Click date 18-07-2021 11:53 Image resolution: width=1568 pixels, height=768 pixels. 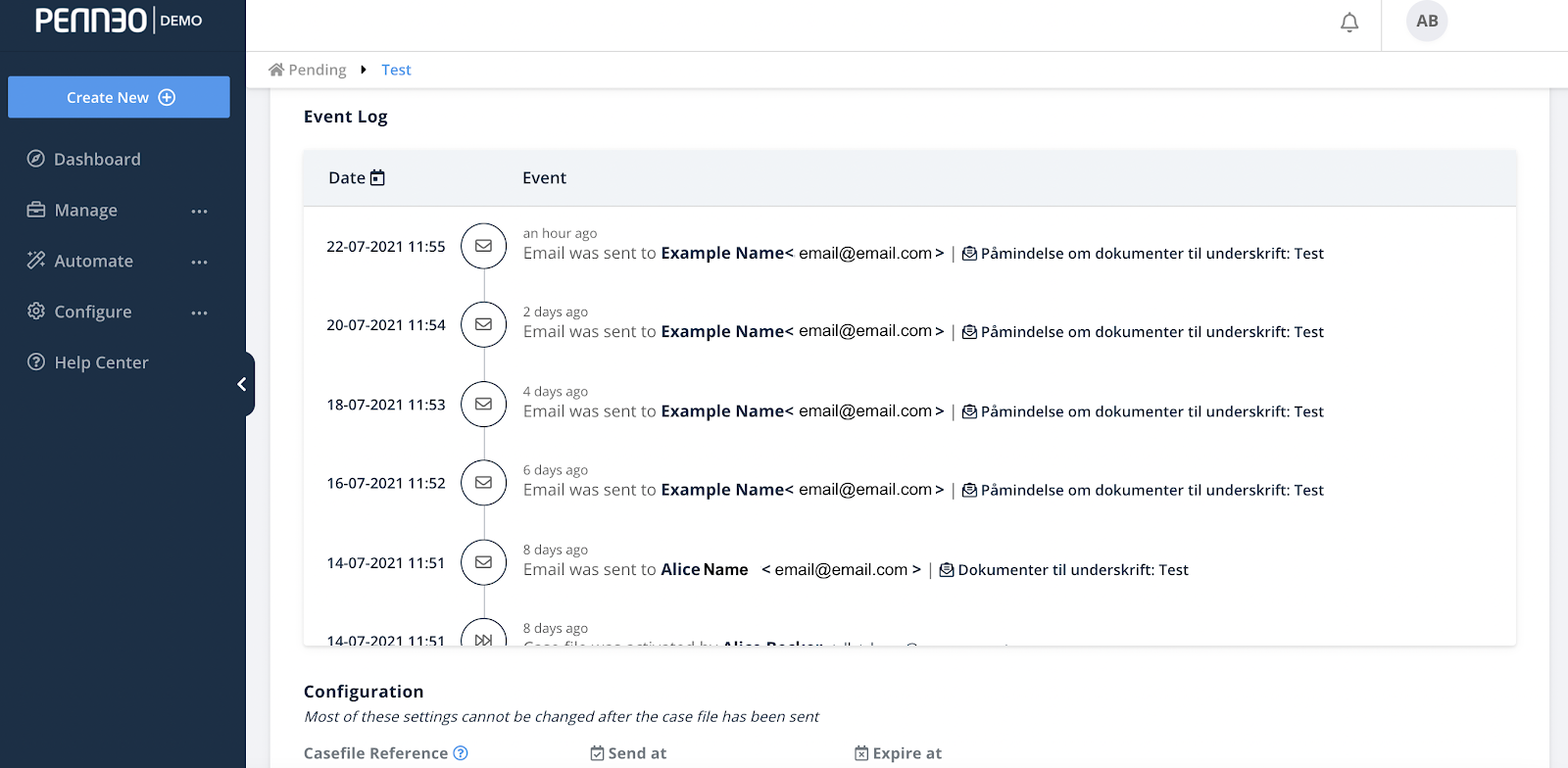(x=386, y=404)
